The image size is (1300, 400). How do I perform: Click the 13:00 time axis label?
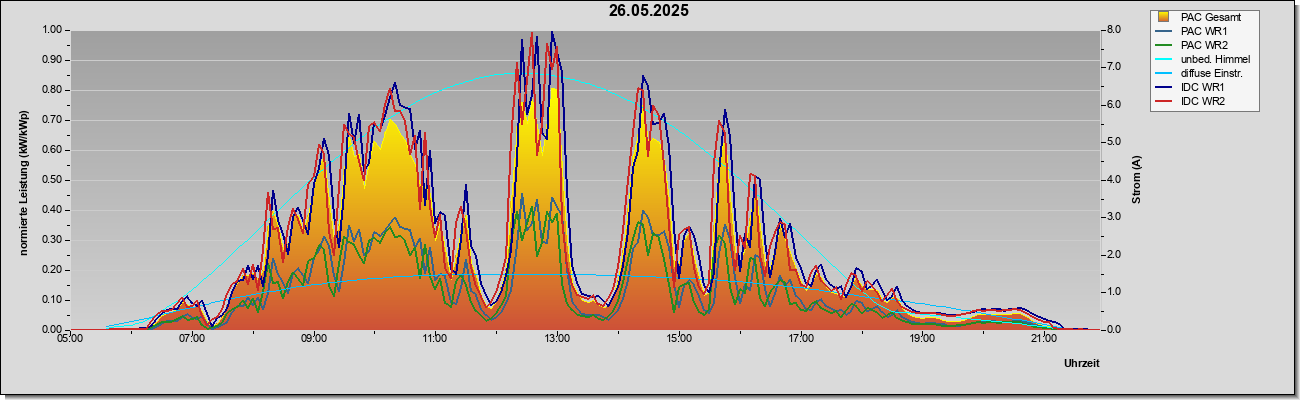click(x=557, y=338)
